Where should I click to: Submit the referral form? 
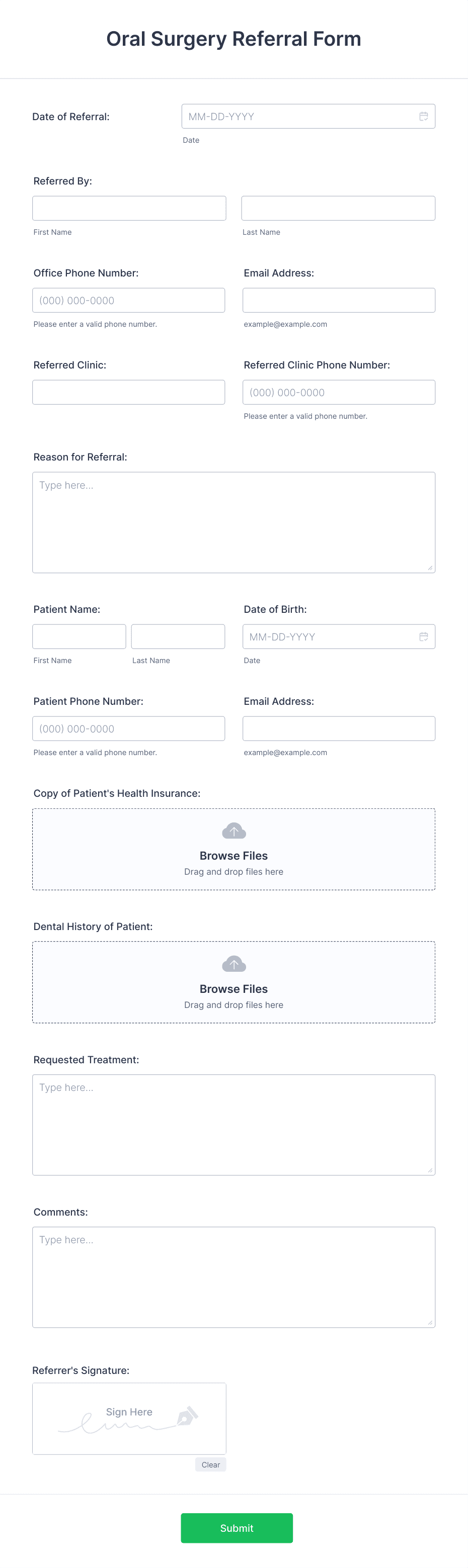point(237,1528)
